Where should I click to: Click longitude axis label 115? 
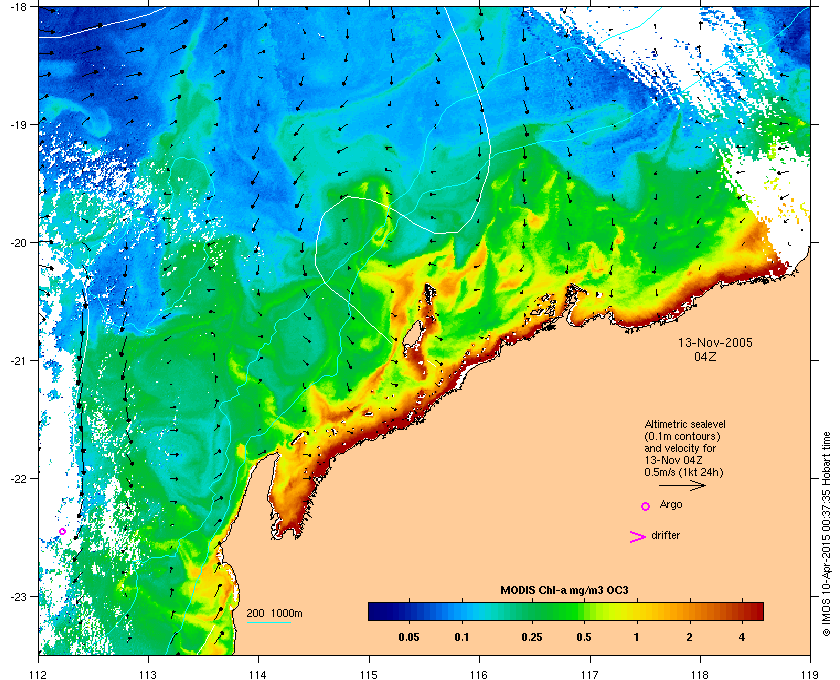pos(369,675)
